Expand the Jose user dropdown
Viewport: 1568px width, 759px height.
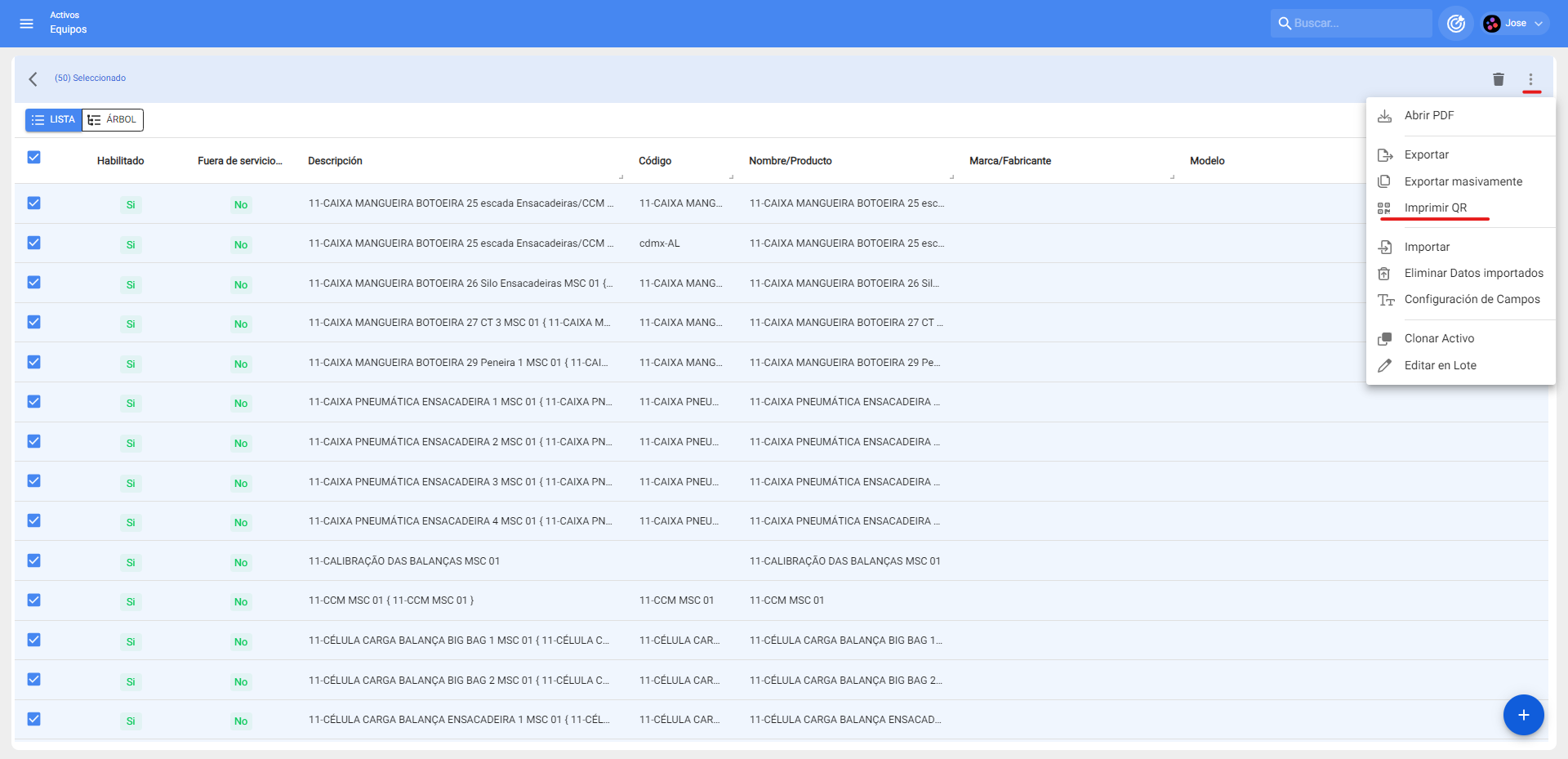pos(1516,24)
